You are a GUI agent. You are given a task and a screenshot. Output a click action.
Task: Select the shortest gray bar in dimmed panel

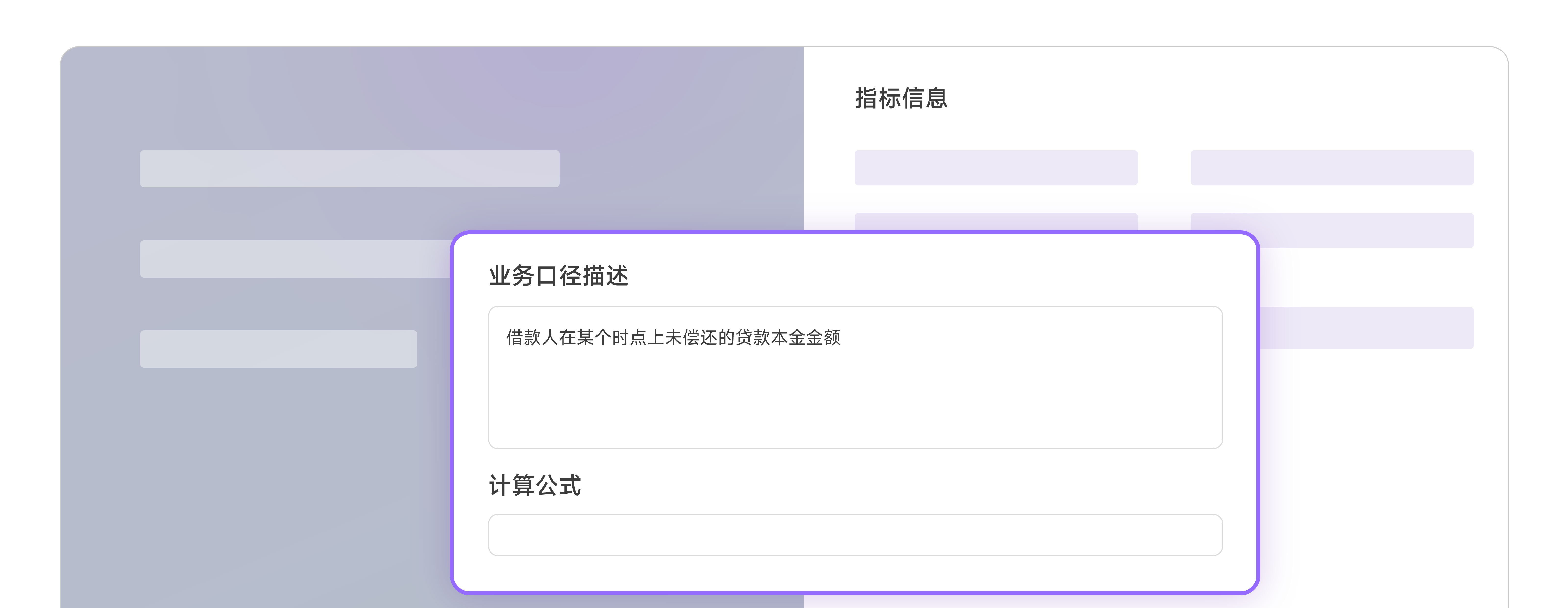coord(279,349)
